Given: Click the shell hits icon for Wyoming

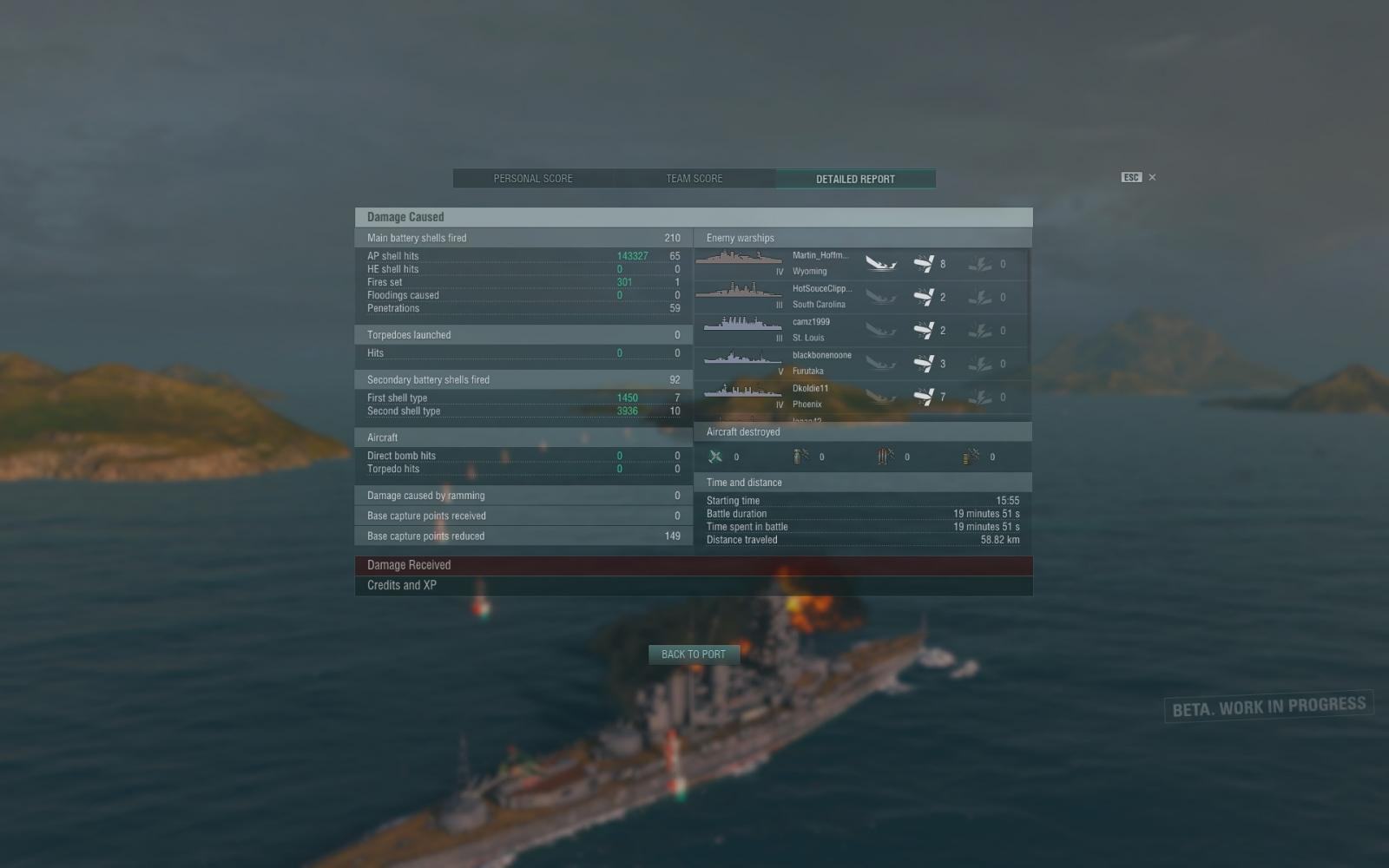Looking at the screenshot, I should click(924, 263).
